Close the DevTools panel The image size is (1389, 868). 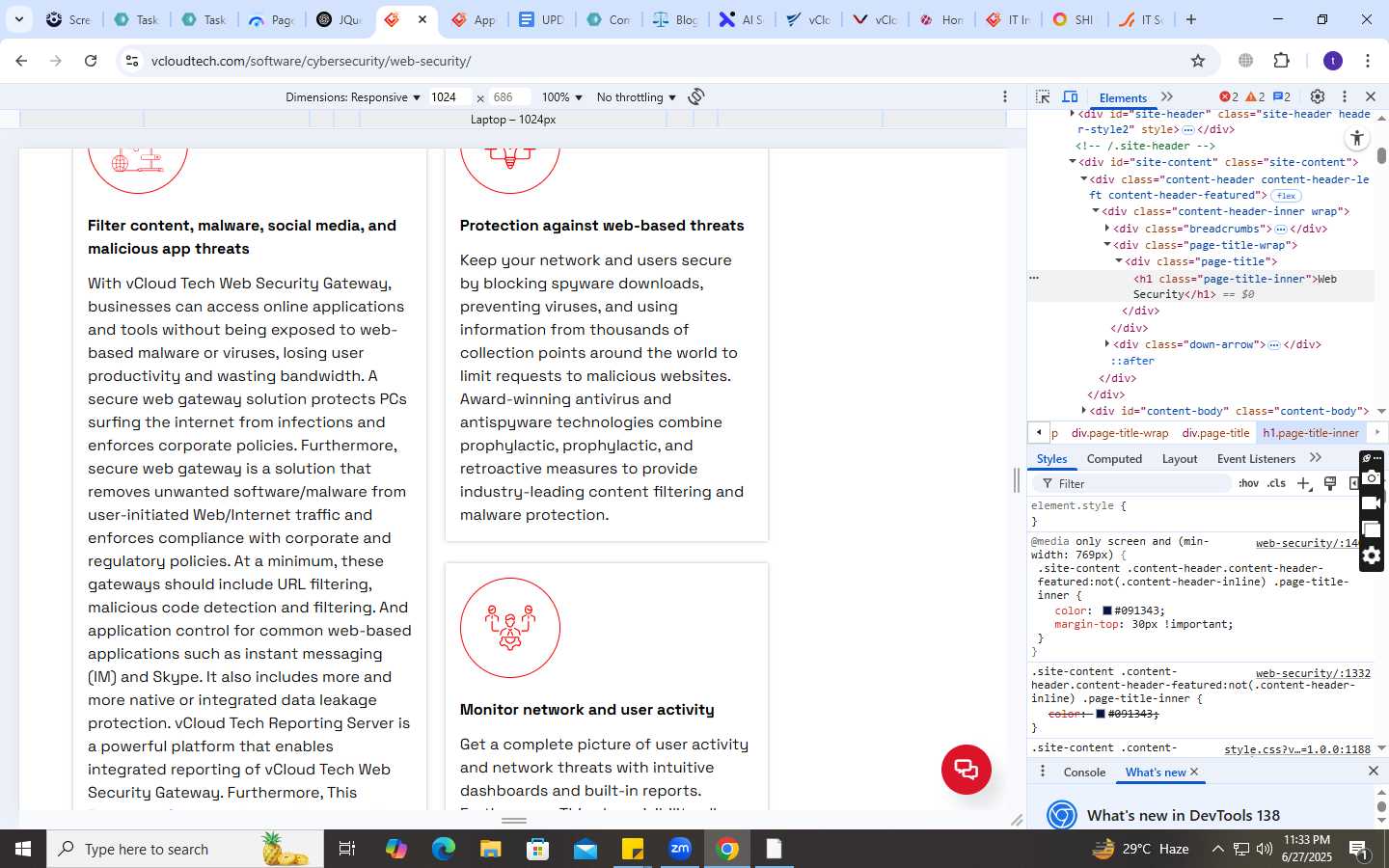pos(1371,96)
